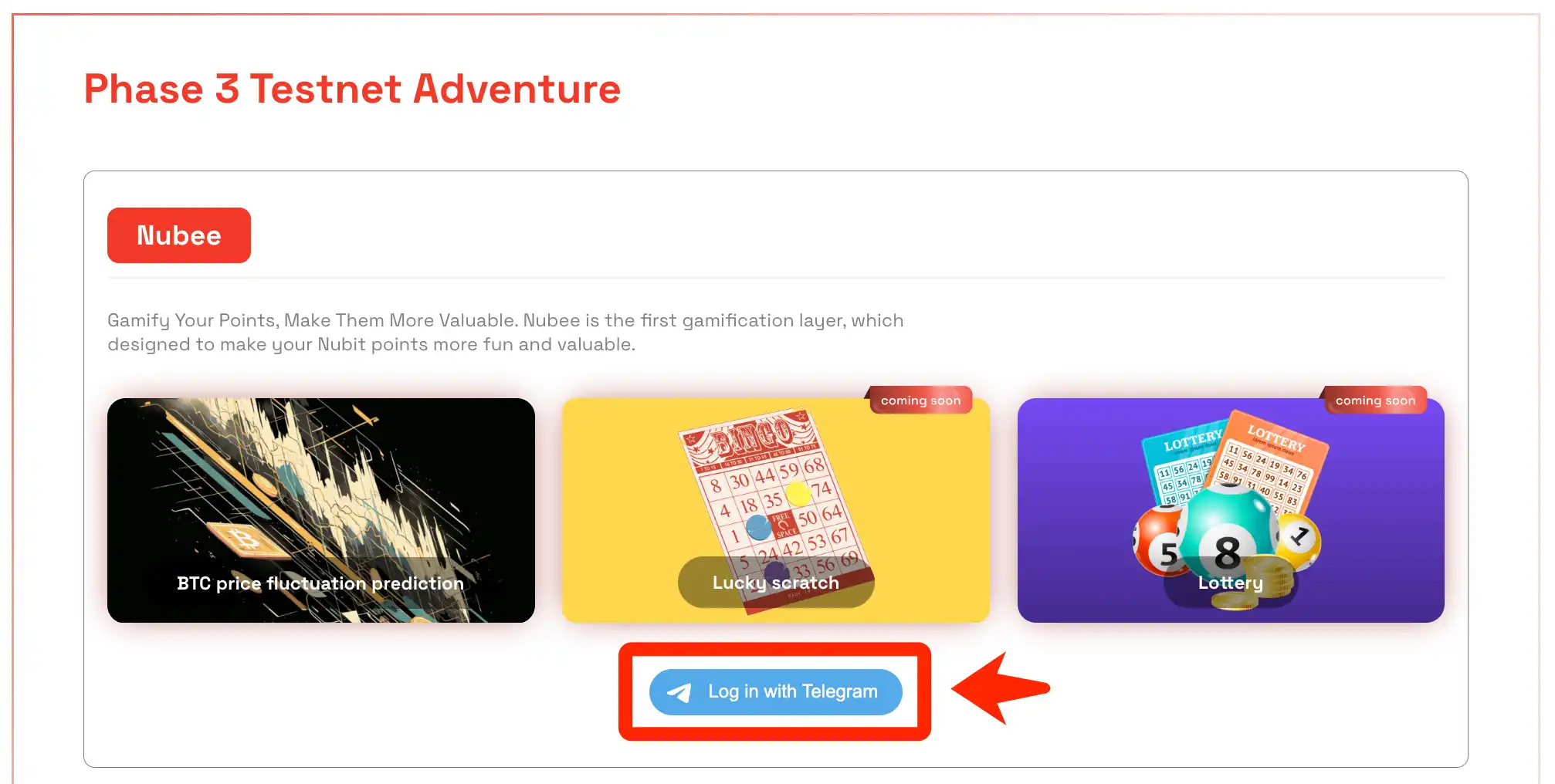Image resolution: width=1555 pixels, height=784 pixels.
Task: Click the Bitcoin coin icon in chart image
Action: tap(246, 539)
